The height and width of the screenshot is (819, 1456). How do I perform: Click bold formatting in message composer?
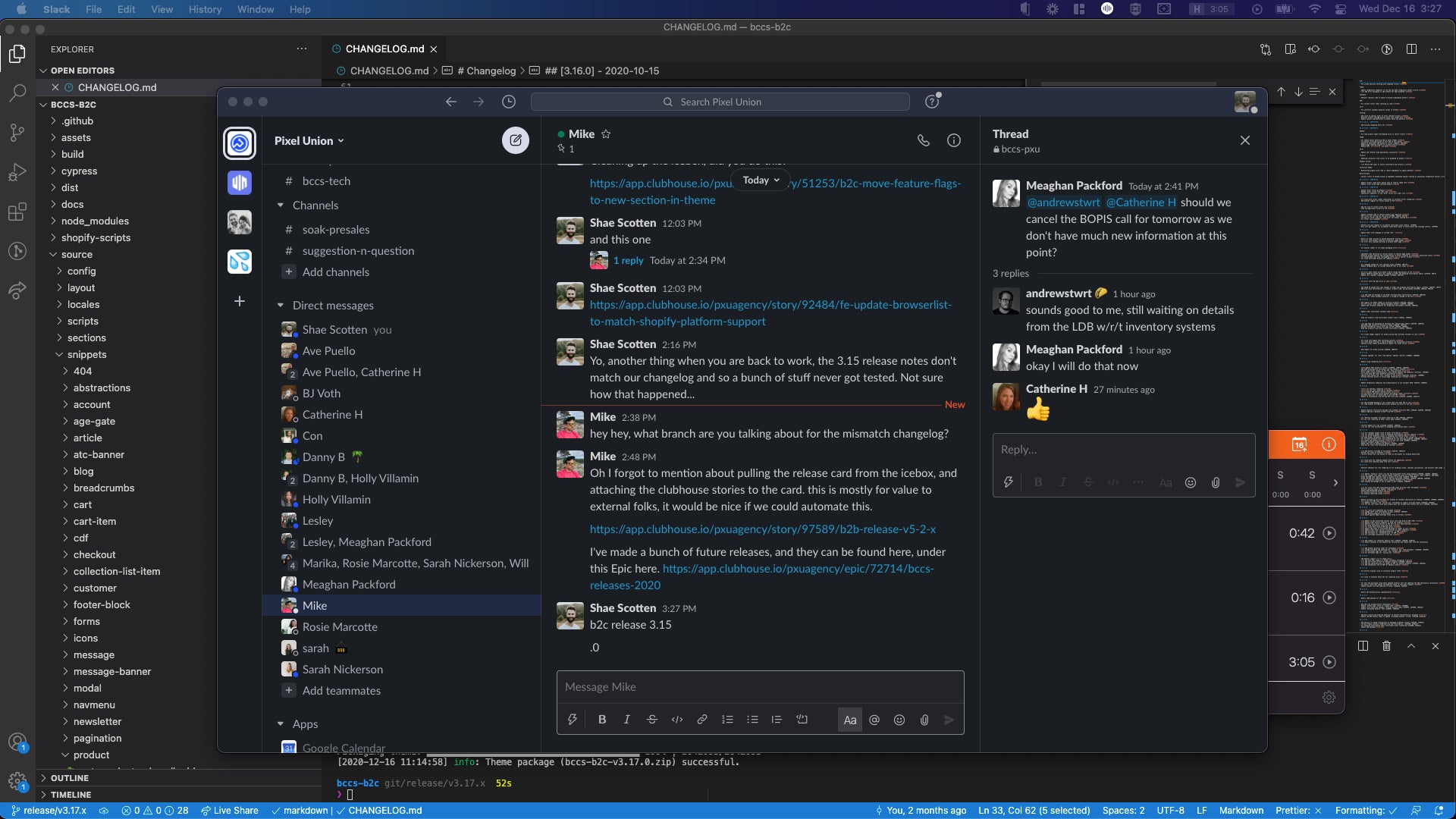pyautogui.click(x=602, y=720)
